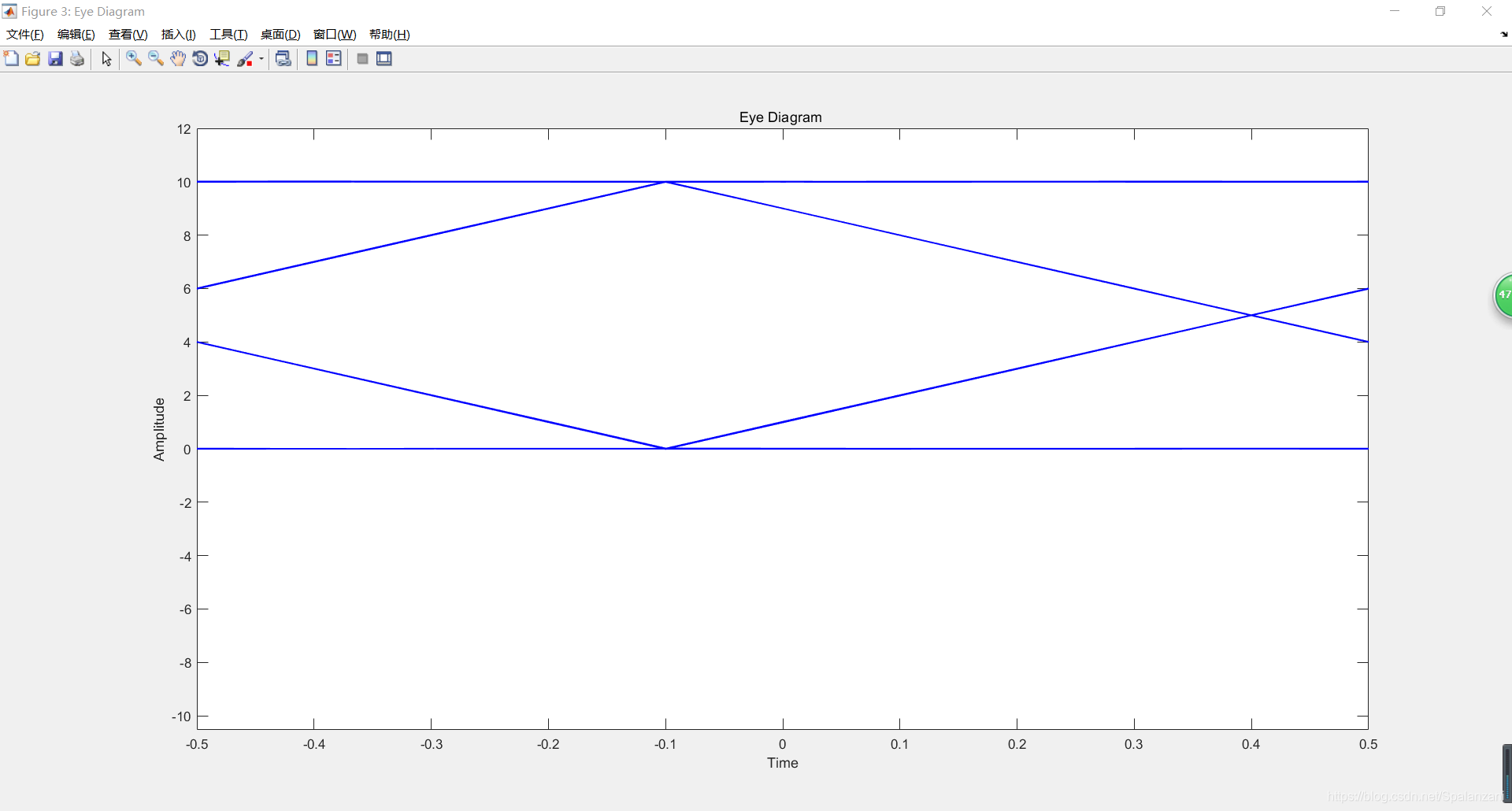Open the 插入(I) menu
1512x811 pixels.
(x=179, y=35)
